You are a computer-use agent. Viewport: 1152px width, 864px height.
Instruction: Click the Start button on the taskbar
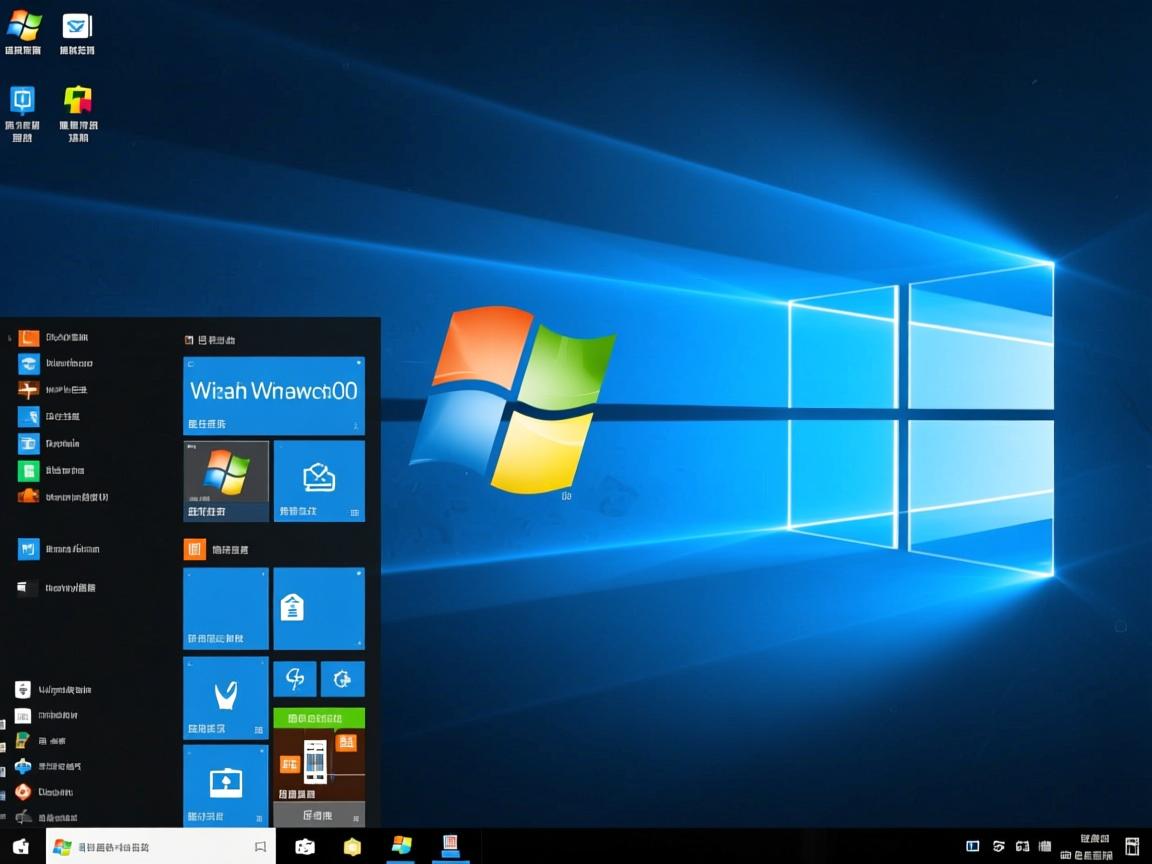(x=17, y=845)
